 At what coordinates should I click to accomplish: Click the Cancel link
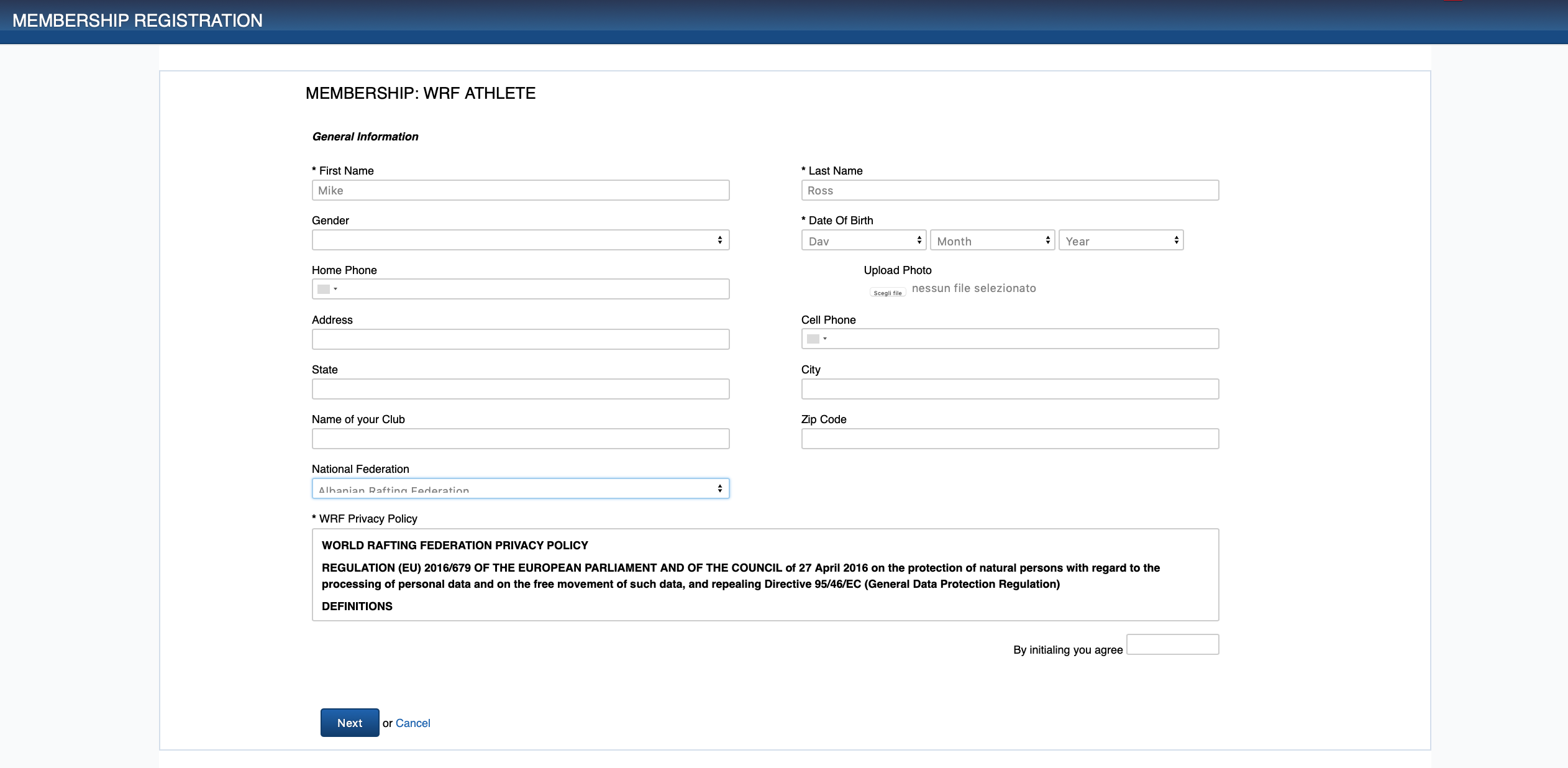coord(413,723)
